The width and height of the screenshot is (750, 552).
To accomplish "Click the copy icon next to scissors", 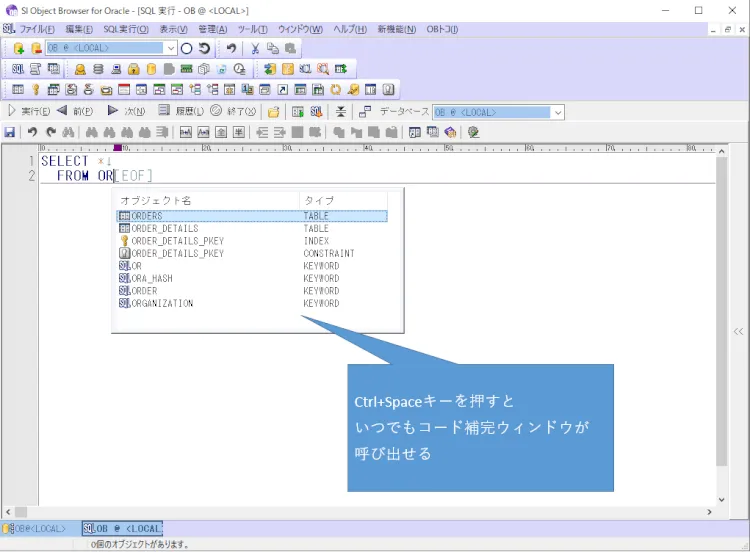I will [273, 48].
